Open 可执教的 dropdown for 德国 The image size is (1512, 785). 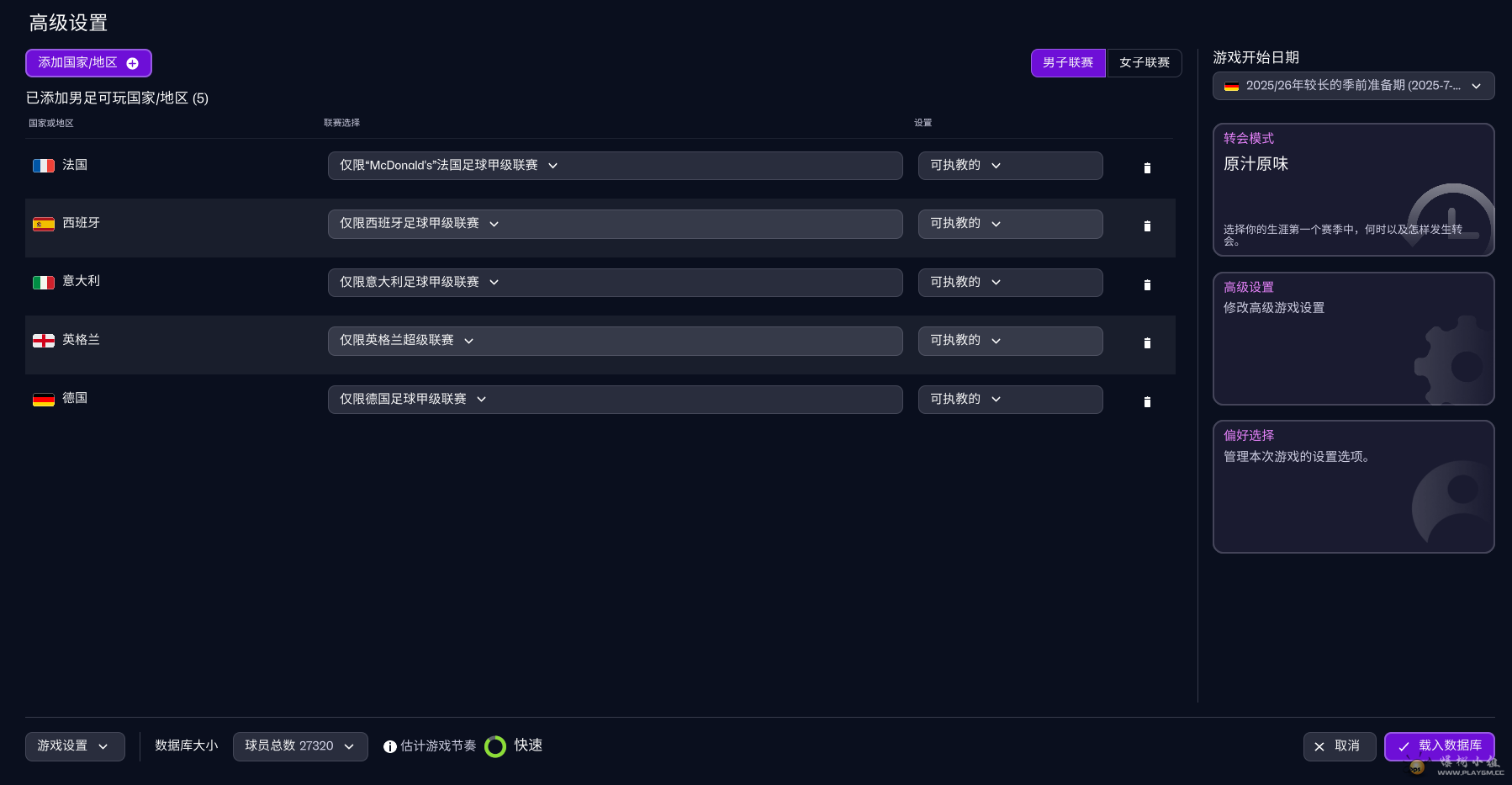pyautogui.click(x=1010, y=400)
